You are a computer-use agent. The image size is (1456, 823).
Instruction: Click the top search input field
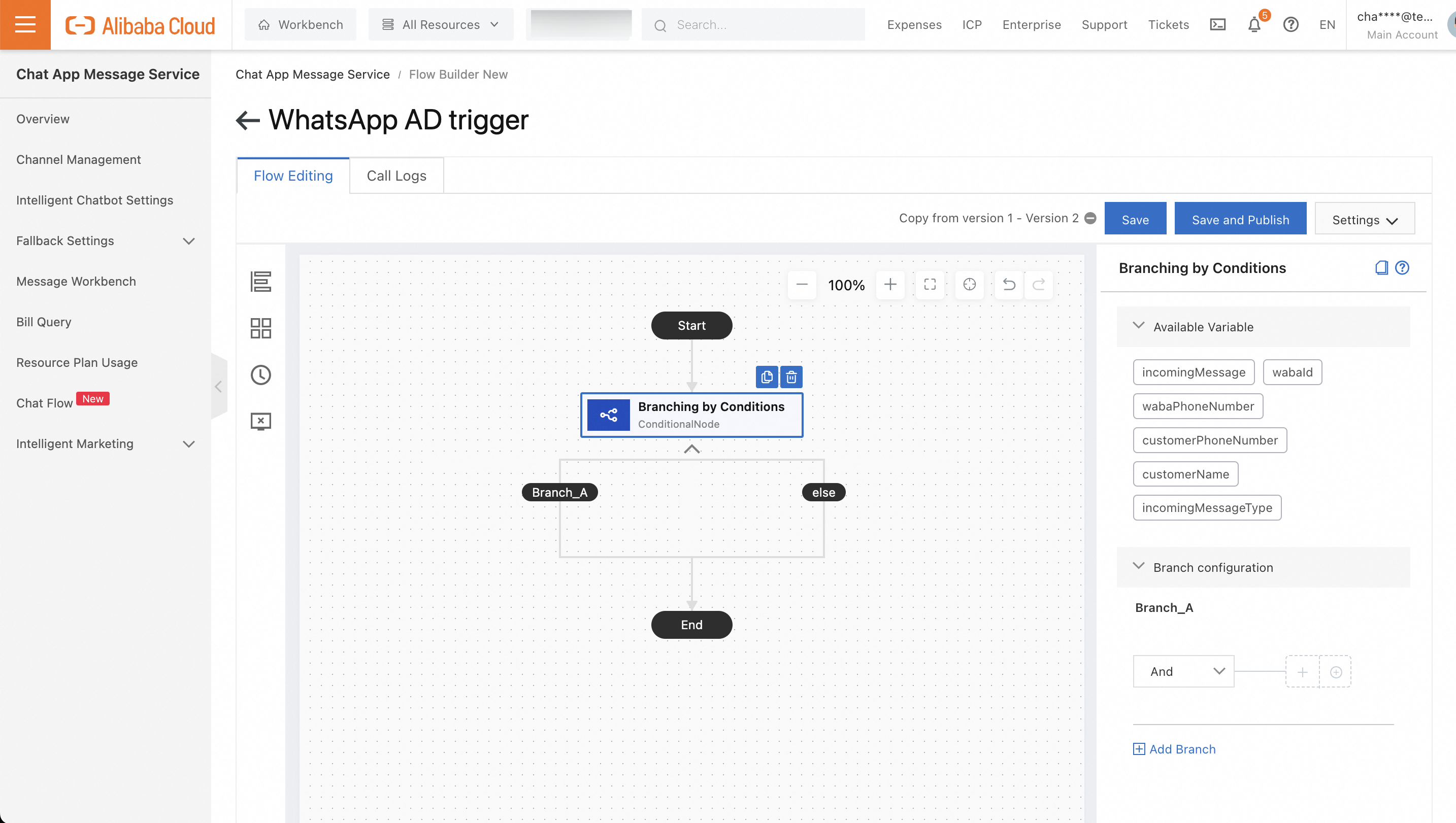coord(757,25)
